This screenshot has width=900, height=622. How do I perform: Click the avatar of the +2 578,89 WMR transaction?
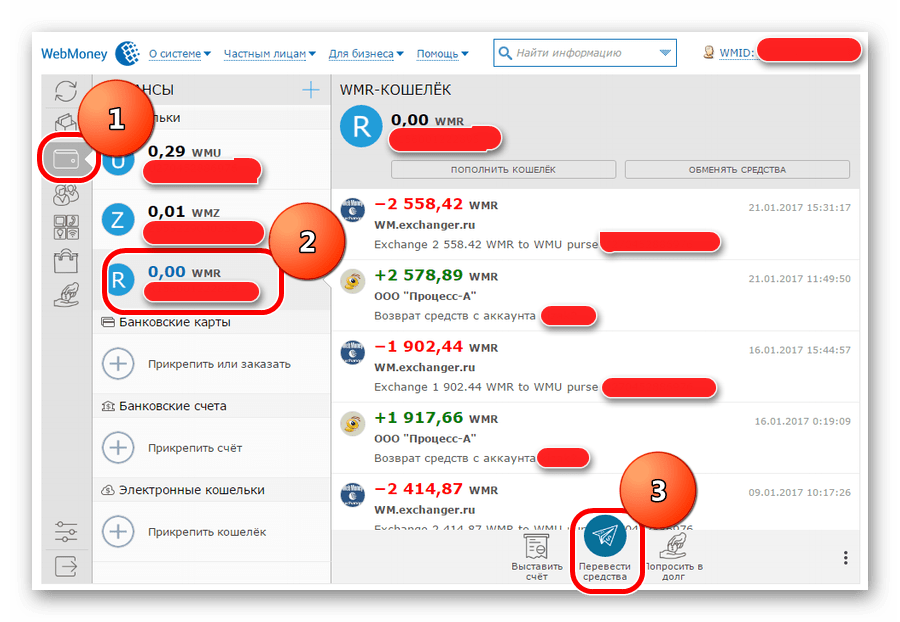point(352,281)
